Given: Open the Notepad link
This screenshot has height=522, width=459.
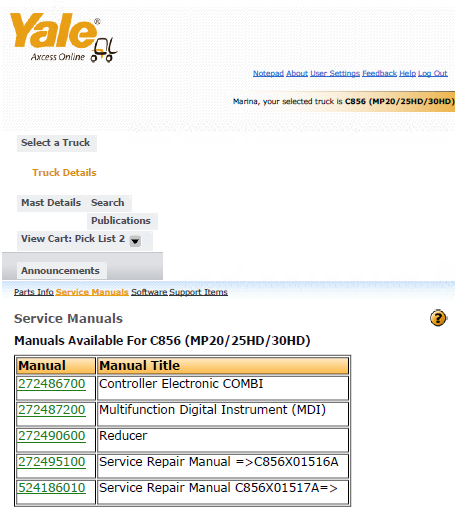Looking at the screenshot, I should [268, 73].
